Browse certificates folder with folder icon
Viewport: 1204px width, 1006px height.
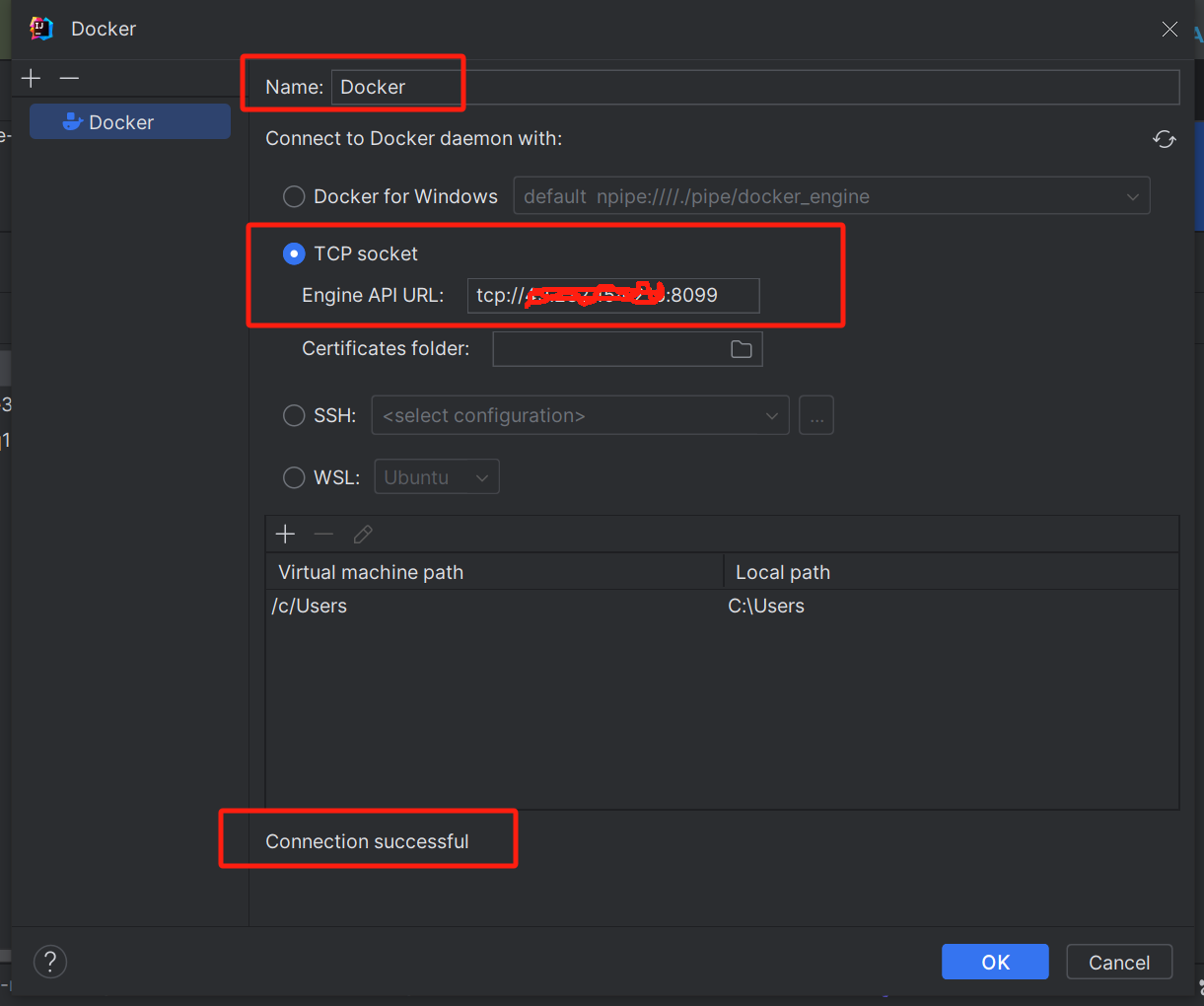click(x=742, y=349)
